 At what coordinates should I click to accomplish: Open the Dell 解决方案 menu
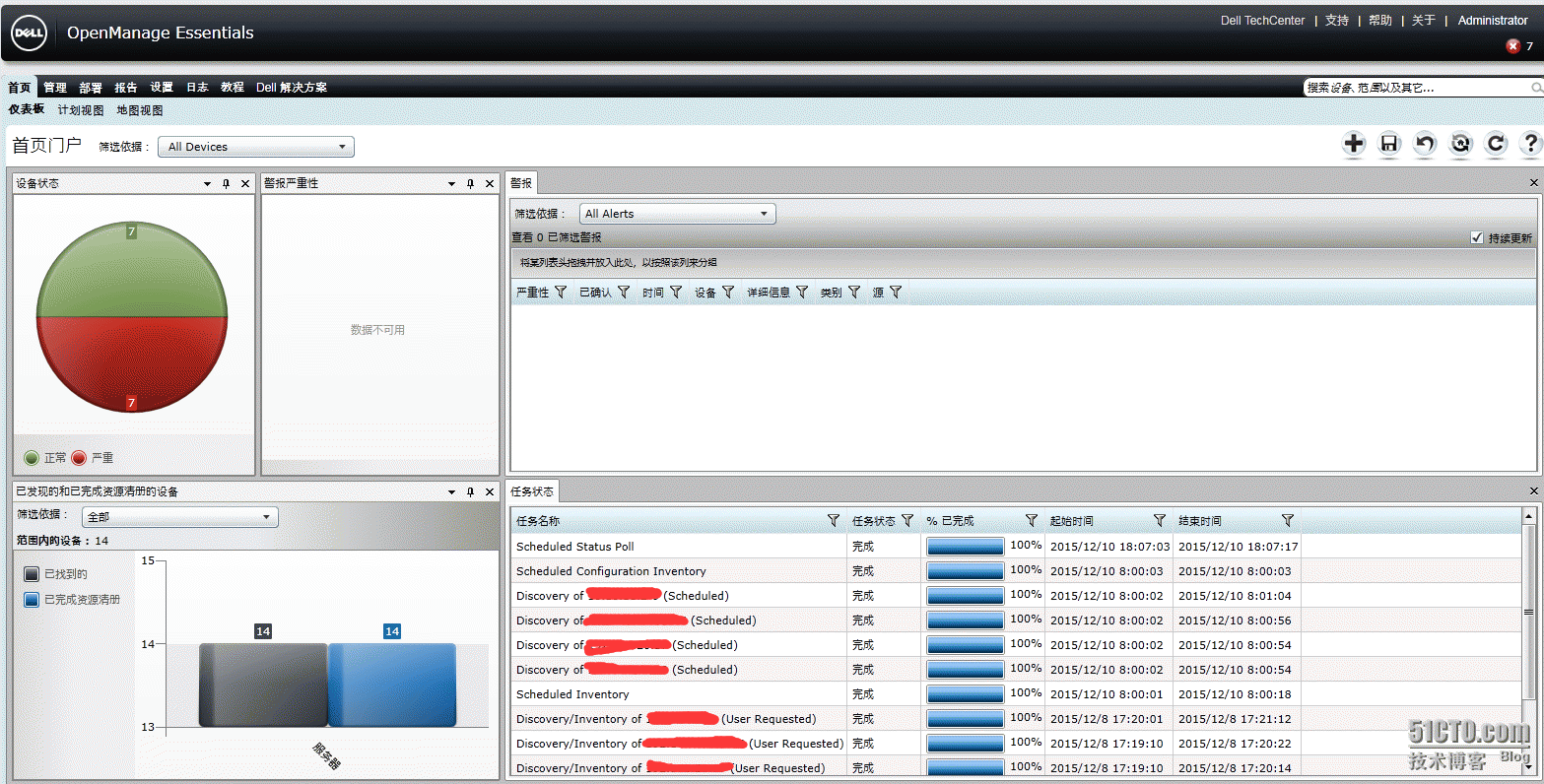pos(292,88)
